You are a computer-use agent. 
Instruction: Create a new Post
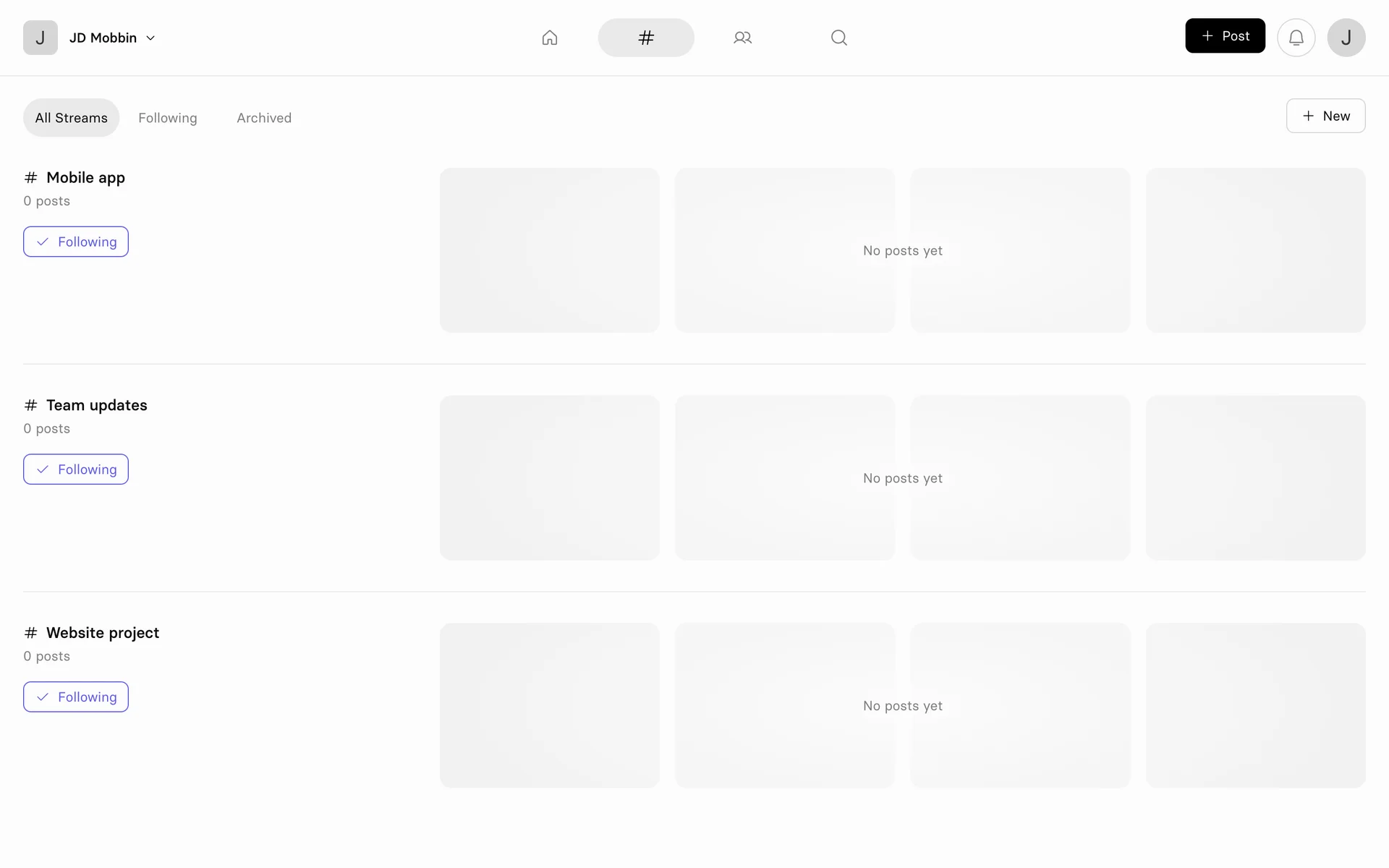[1225, 36]
